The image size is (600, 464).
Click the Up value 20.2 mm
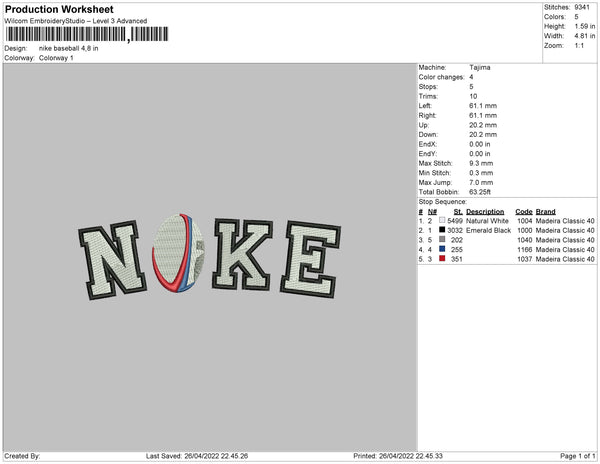(483, 125)
